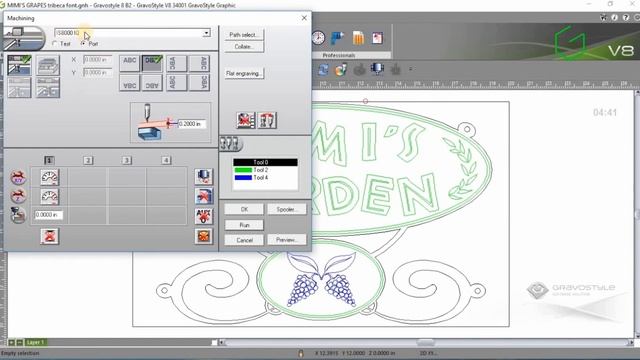Viewport: 640px width, 360px height.
Task: Click the blue swap icon below the clock
Action: (x=323, y=70)
